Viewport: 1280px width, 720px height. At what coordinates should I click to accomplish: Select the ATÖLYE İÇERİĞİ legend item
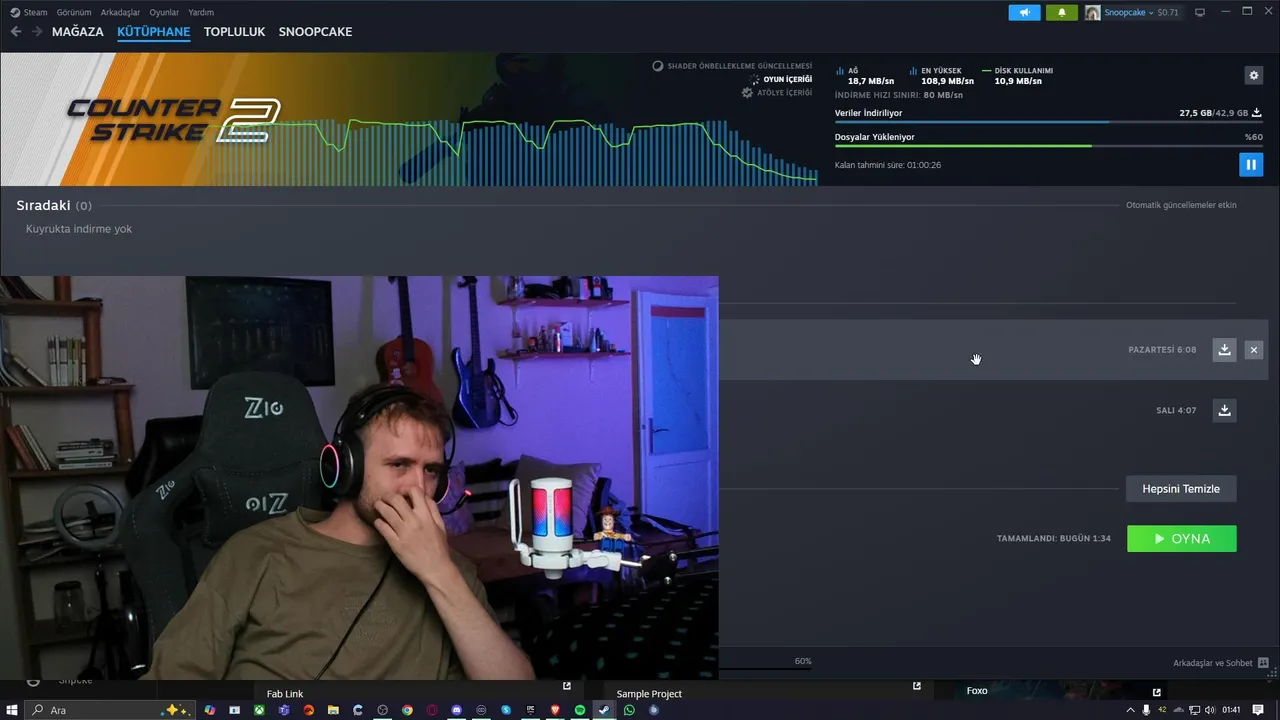[x=776, y=92]
